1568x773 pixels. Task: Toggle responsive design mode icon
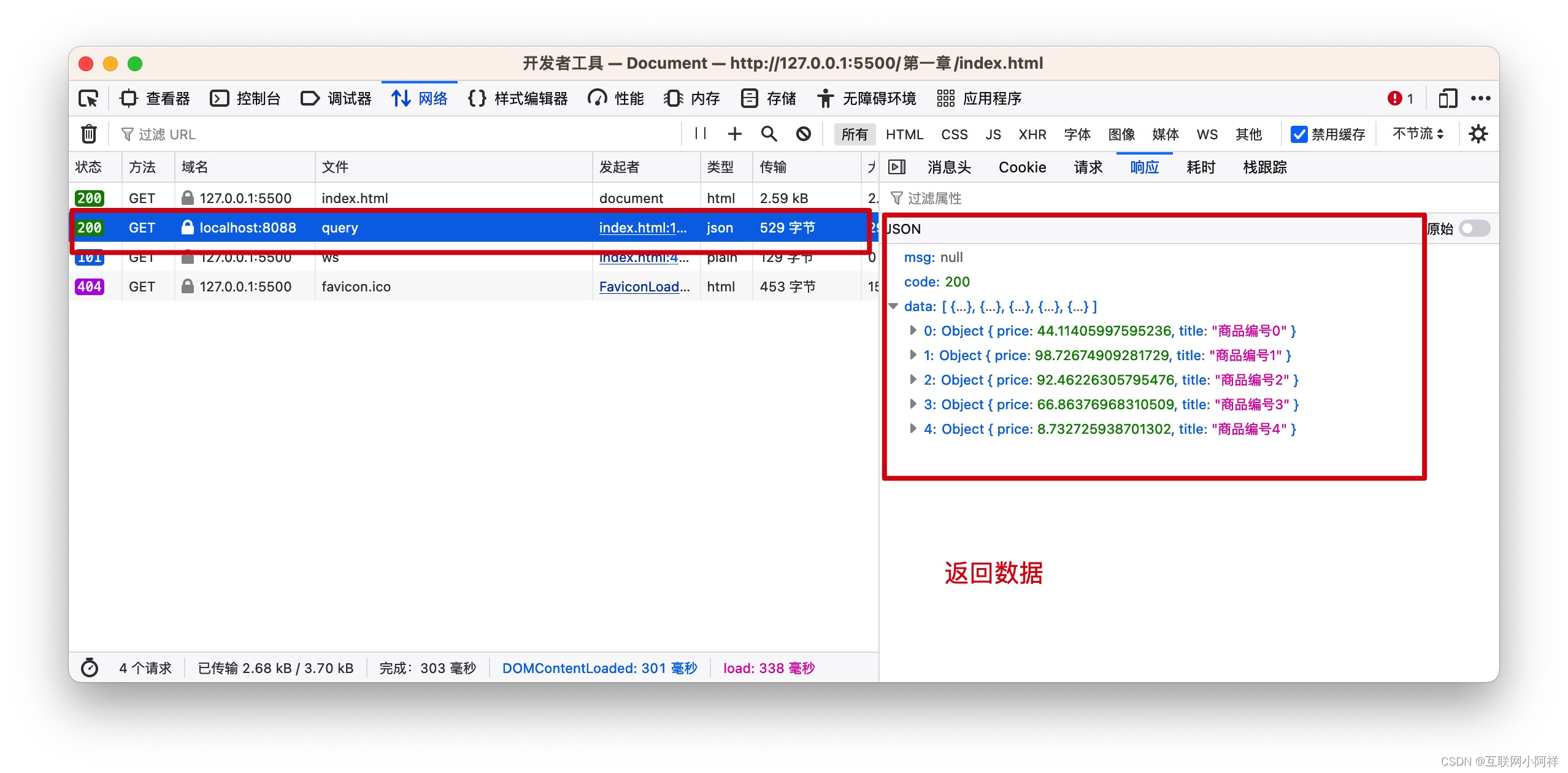(x=1447, y=98)
